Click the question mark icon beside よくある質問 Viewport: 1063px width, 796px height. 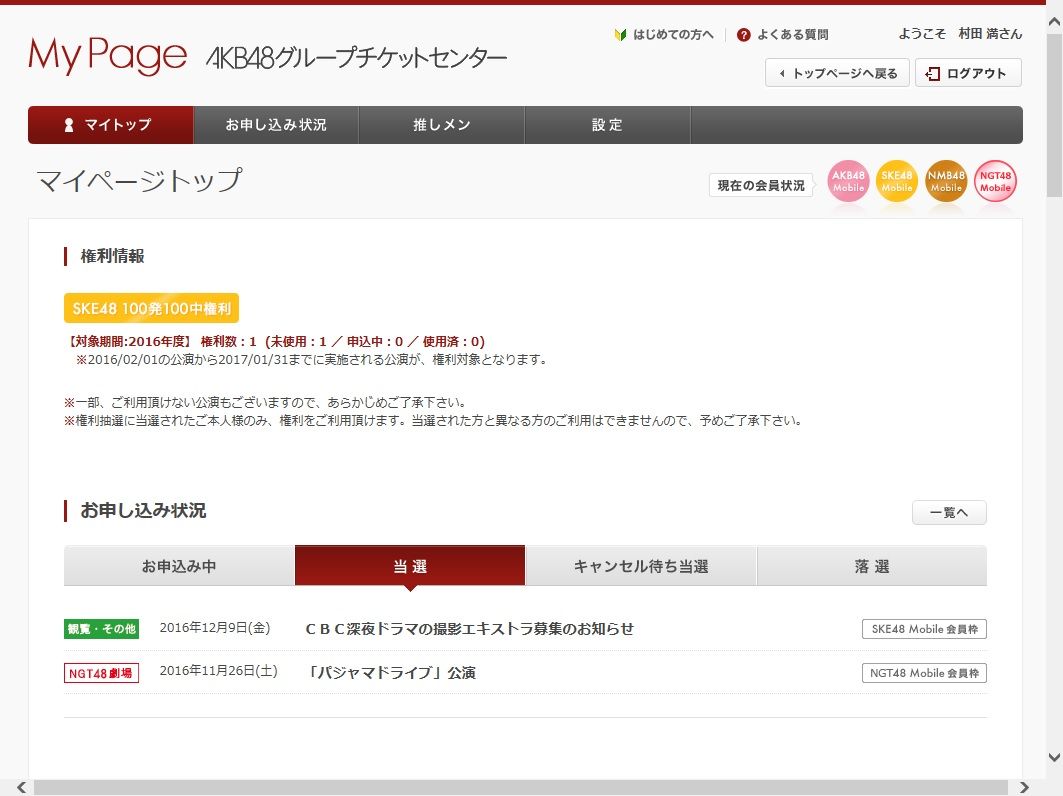[x=744, y=35]
